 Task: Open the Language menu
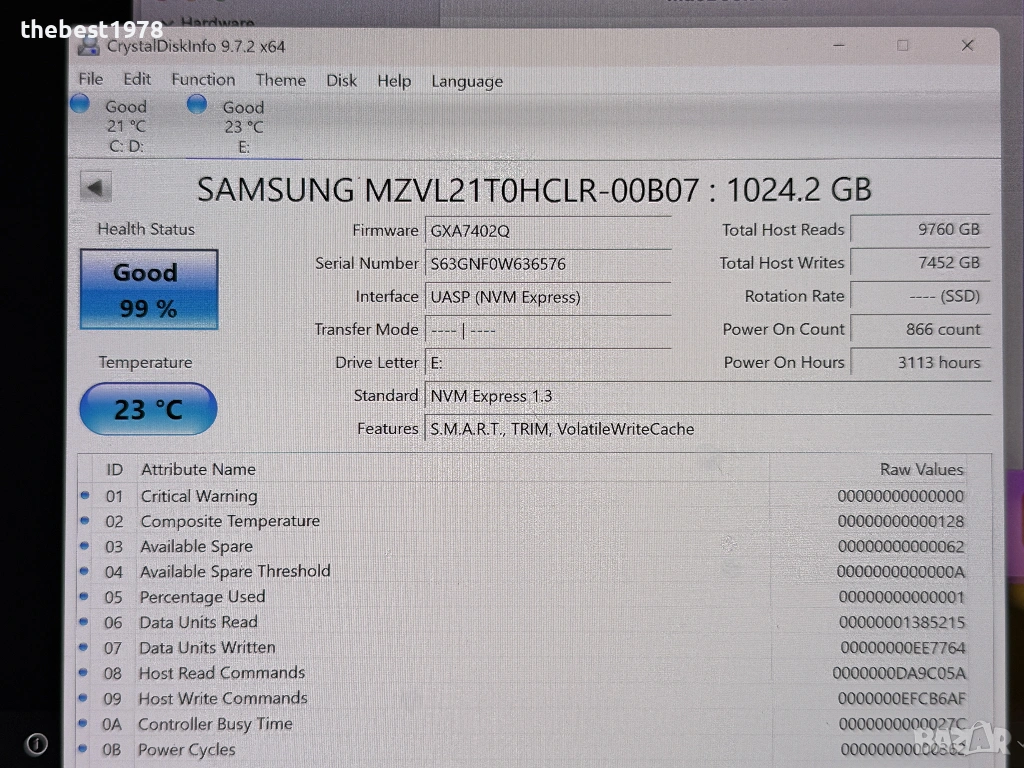click(467, 82)
